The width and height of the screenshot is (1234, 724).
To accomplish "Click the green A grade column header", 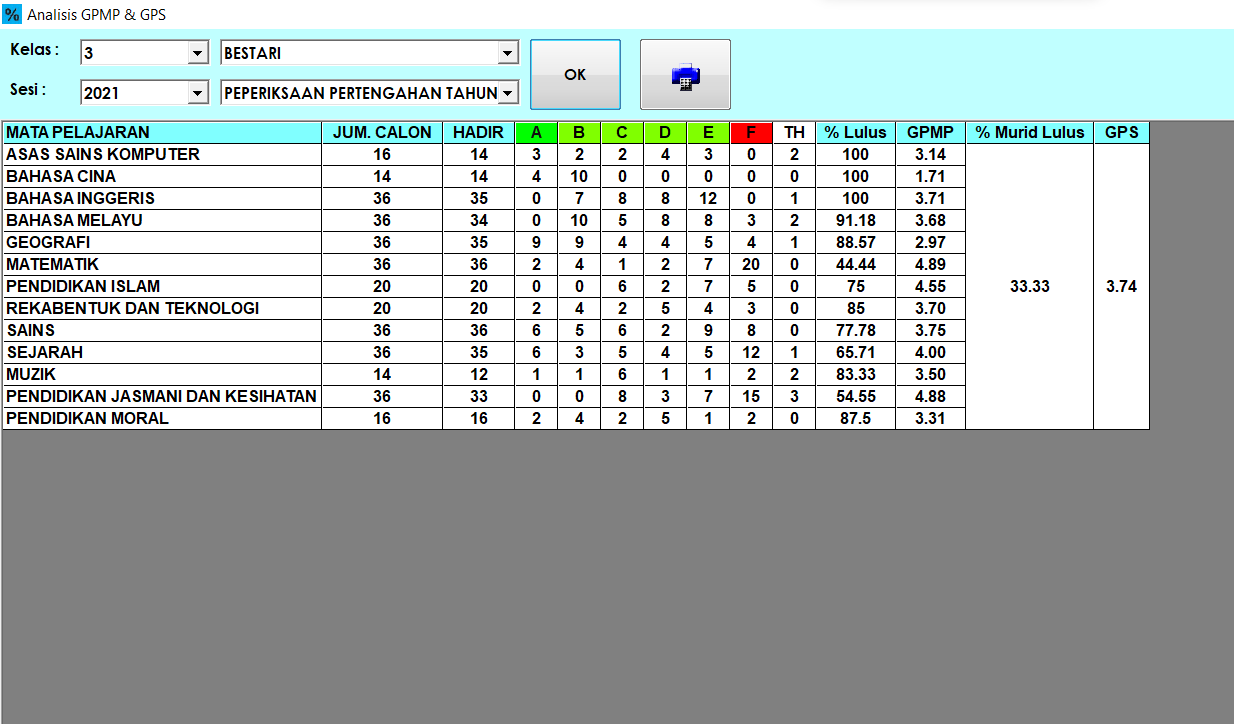I will tap(536, 132).
